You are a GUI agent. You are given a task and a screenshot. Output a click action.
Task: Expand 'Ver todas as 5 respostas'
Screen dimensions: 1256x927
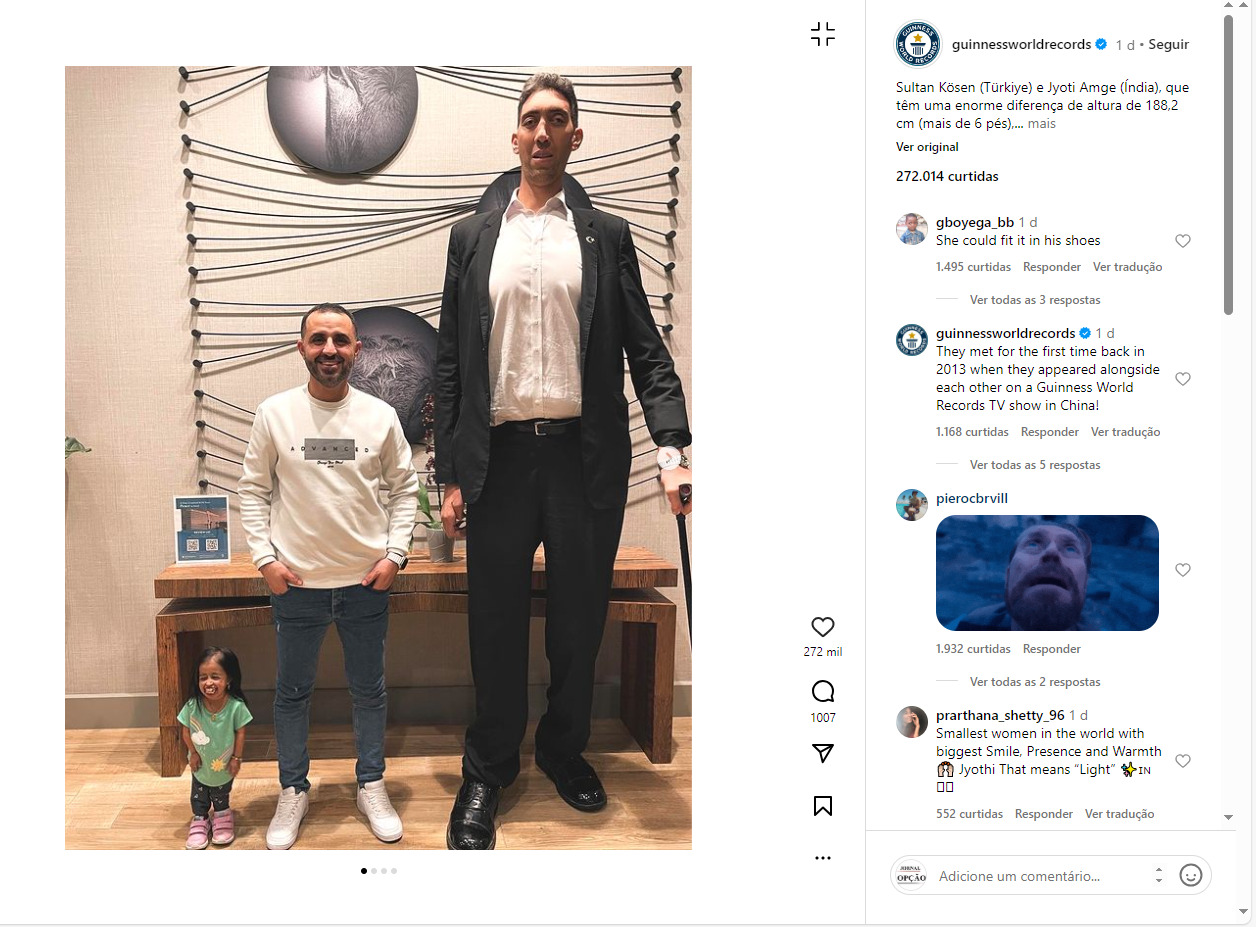pos(1035,465)
